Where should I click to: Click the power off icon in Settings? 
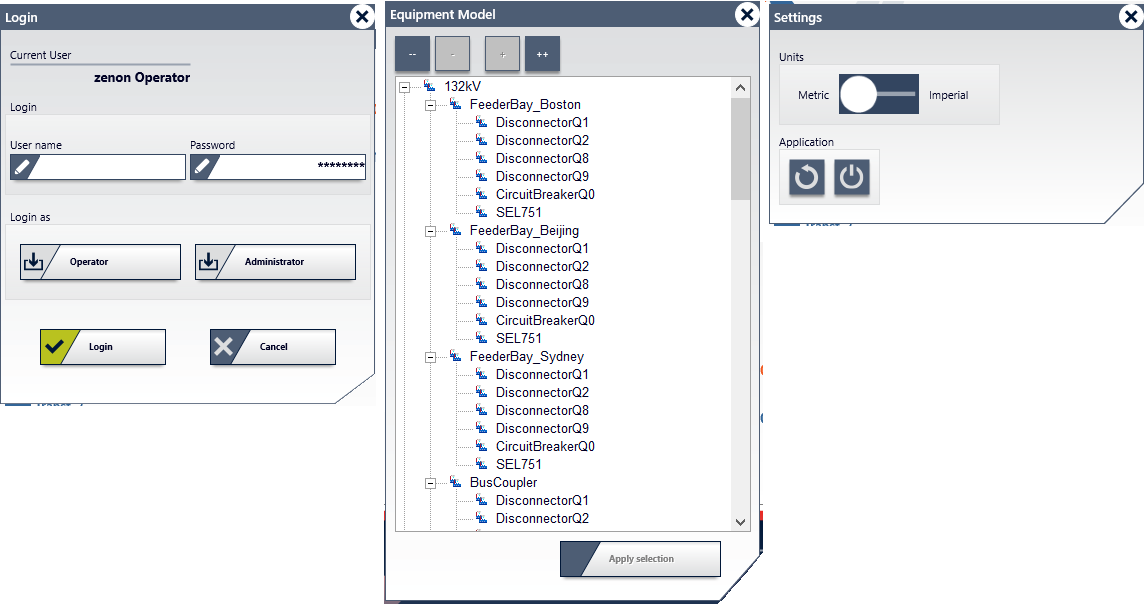(851, 178)
